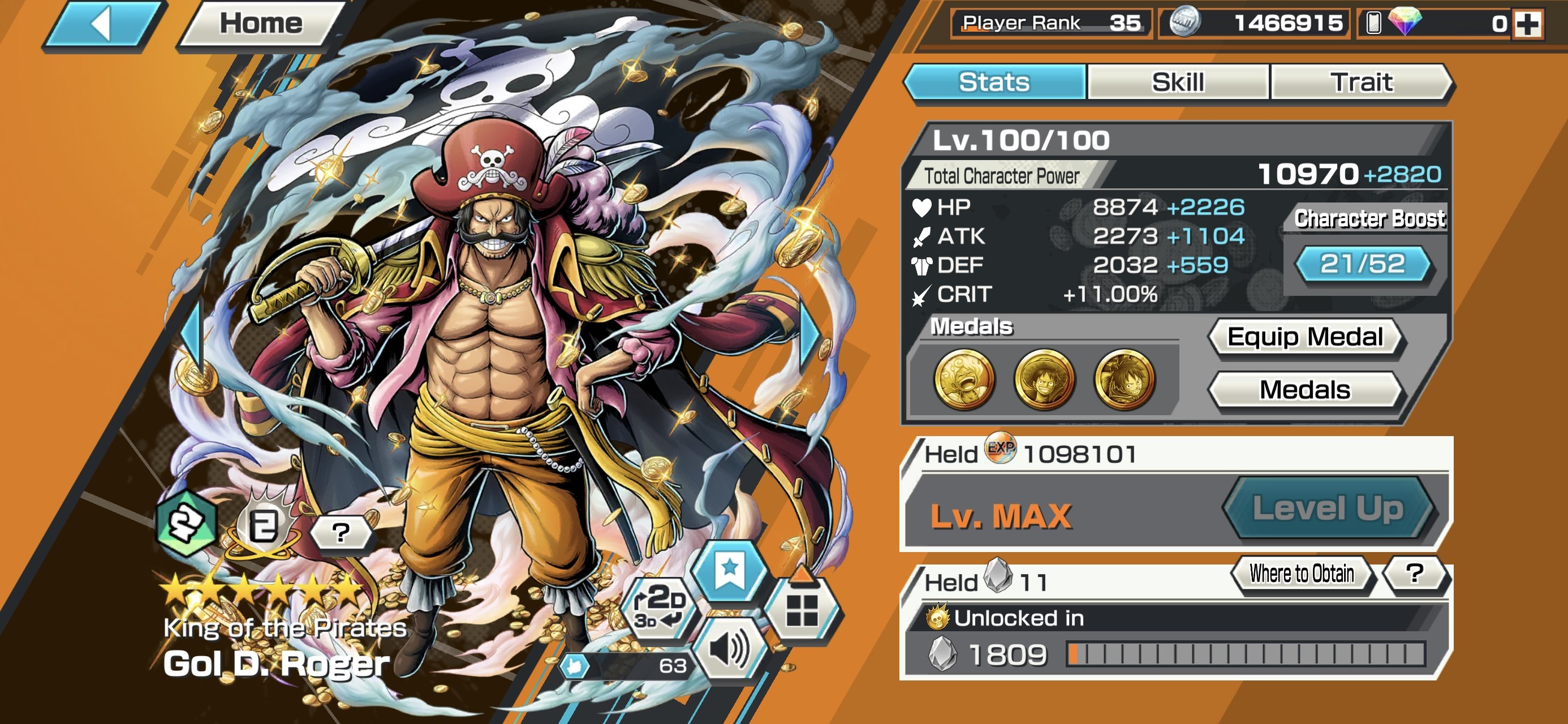The width and height of the screenshot is (1568, 724).
Task: Open the Medals button
Action: coord(1306,390)
